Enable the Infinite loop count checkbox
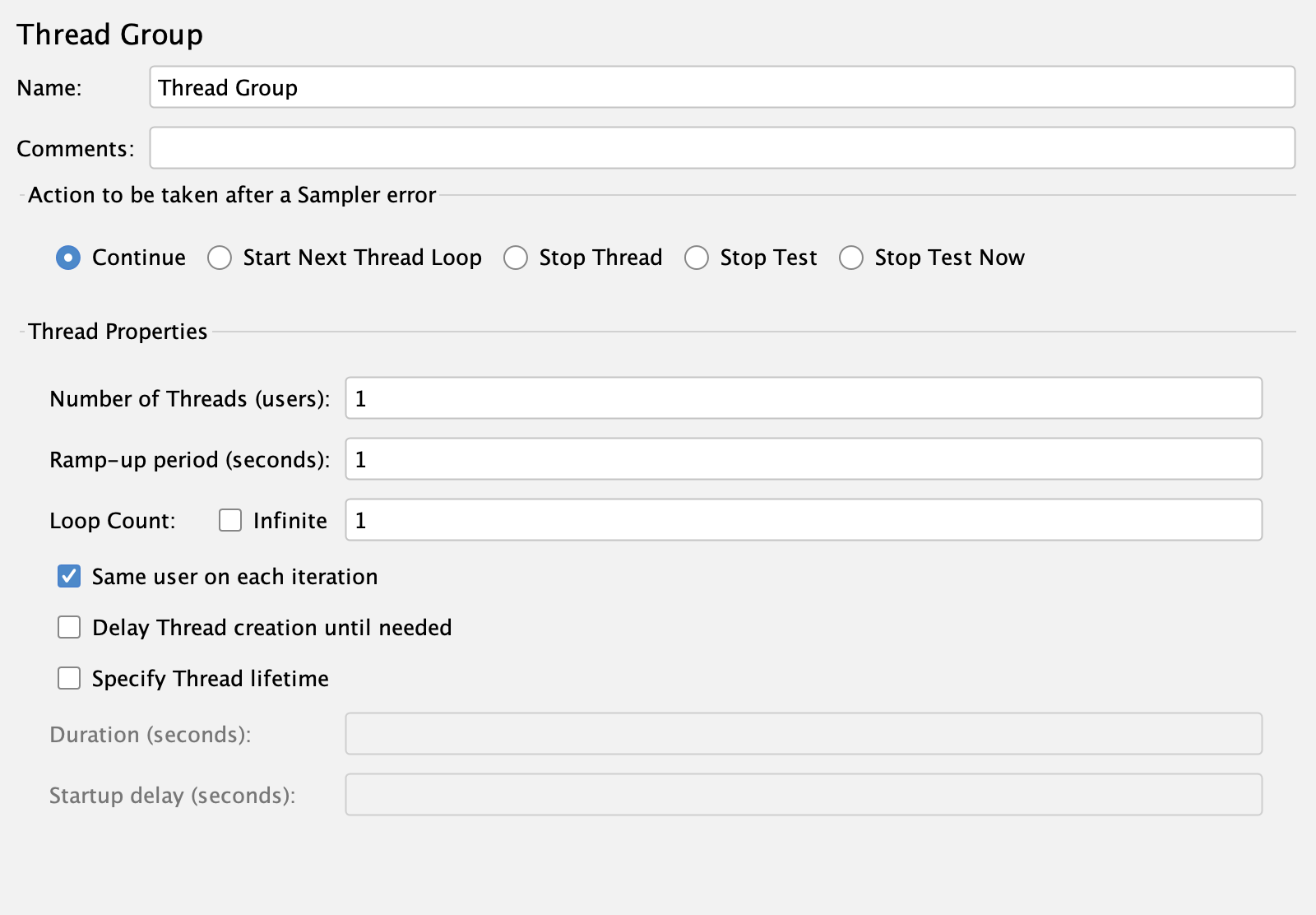This screenshot has height=915, width=1316. (230, 520)
